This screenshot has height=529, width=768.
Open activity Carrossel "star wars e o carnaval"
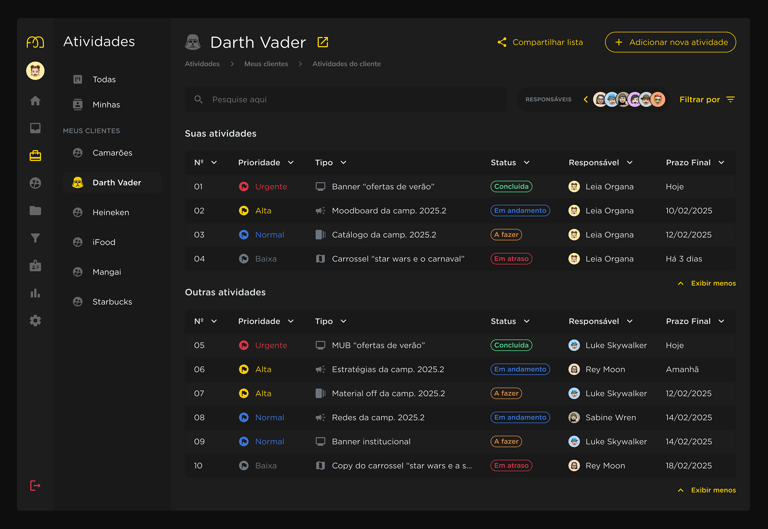398,259
